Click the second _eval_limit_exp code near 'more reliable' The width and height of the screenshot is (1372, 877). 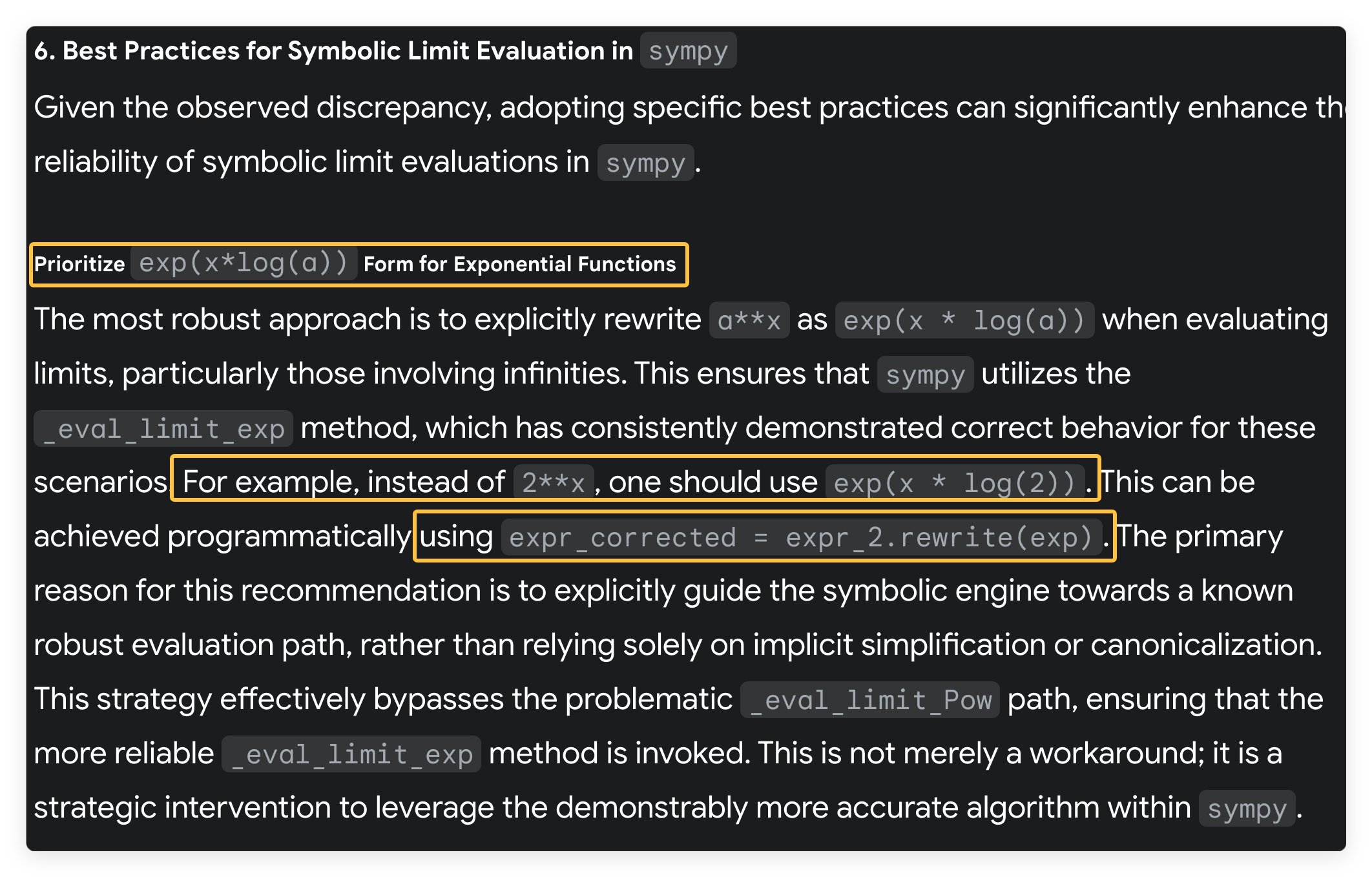pos(351,754)
